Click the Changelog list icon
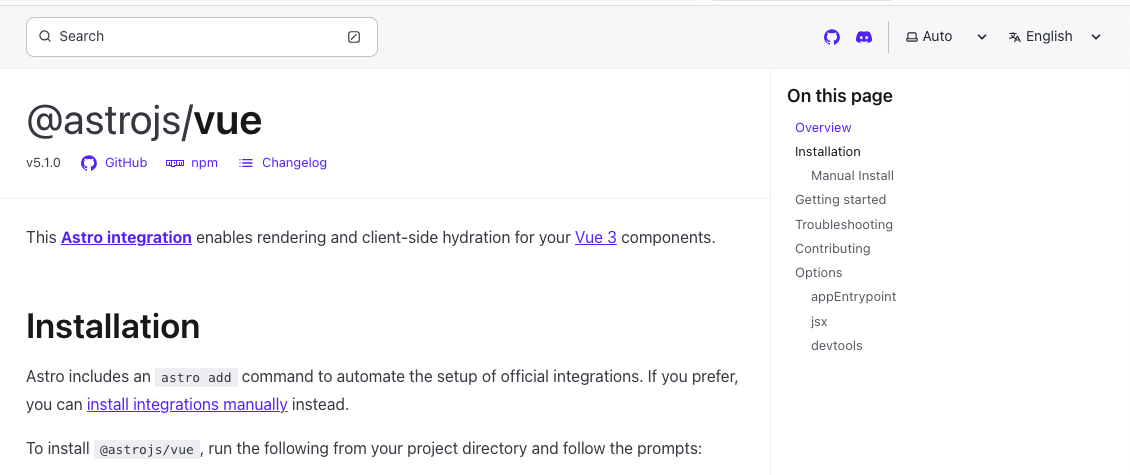1130x475 pixels. pyautogui.click(x=246, y=163)
